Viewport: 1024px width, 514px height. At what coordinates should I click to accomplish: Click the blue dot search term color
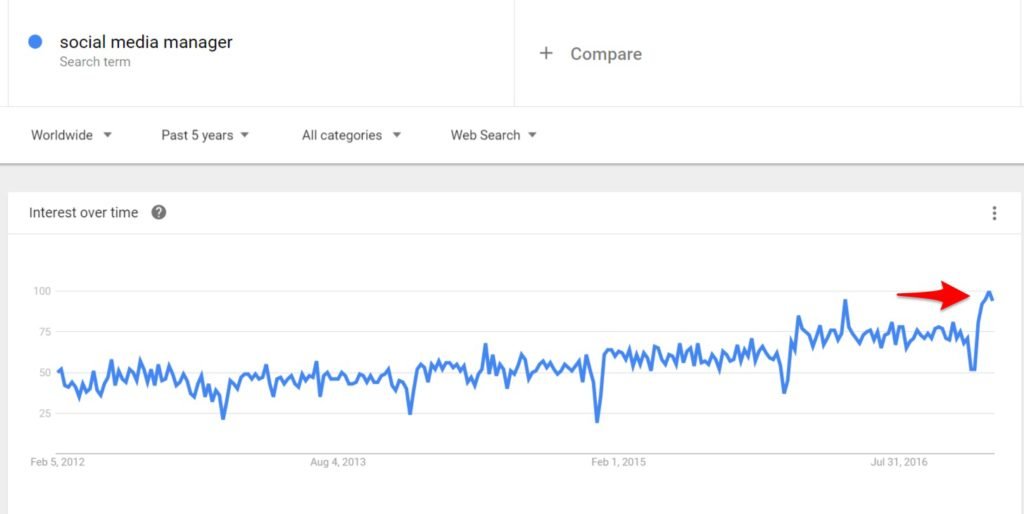[35, 42]
